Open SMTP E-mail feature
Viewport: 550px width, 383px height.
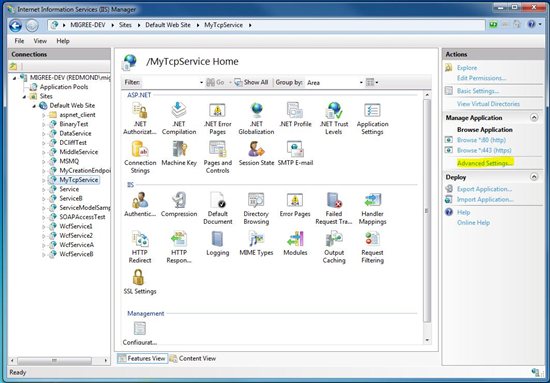coord(295,153)
